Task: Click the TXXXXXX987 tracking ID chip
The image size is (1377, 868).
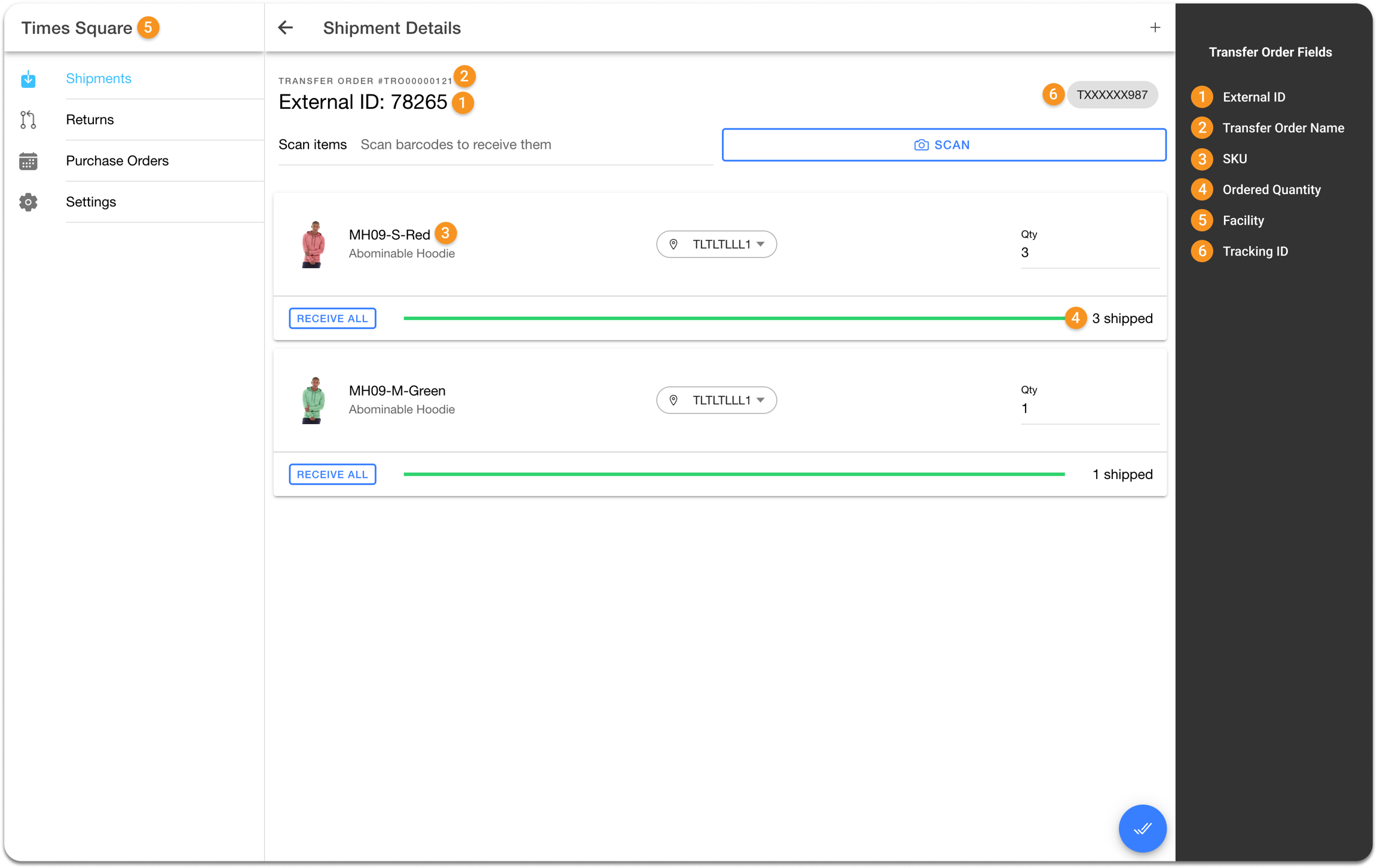Action: [x=1112, y=94]
